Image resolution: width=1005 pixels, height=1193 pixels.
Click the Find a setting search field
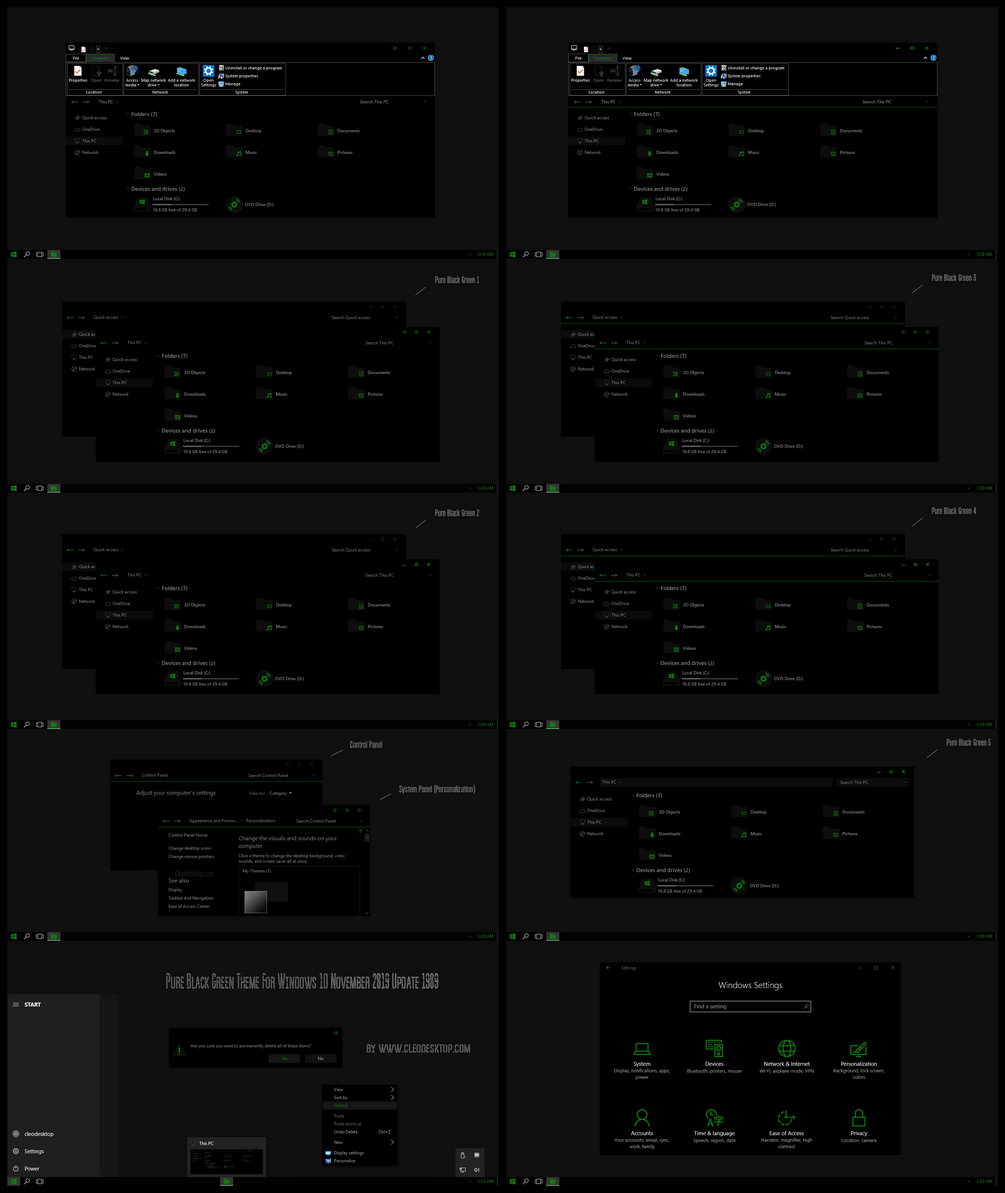pos(750,1006)
